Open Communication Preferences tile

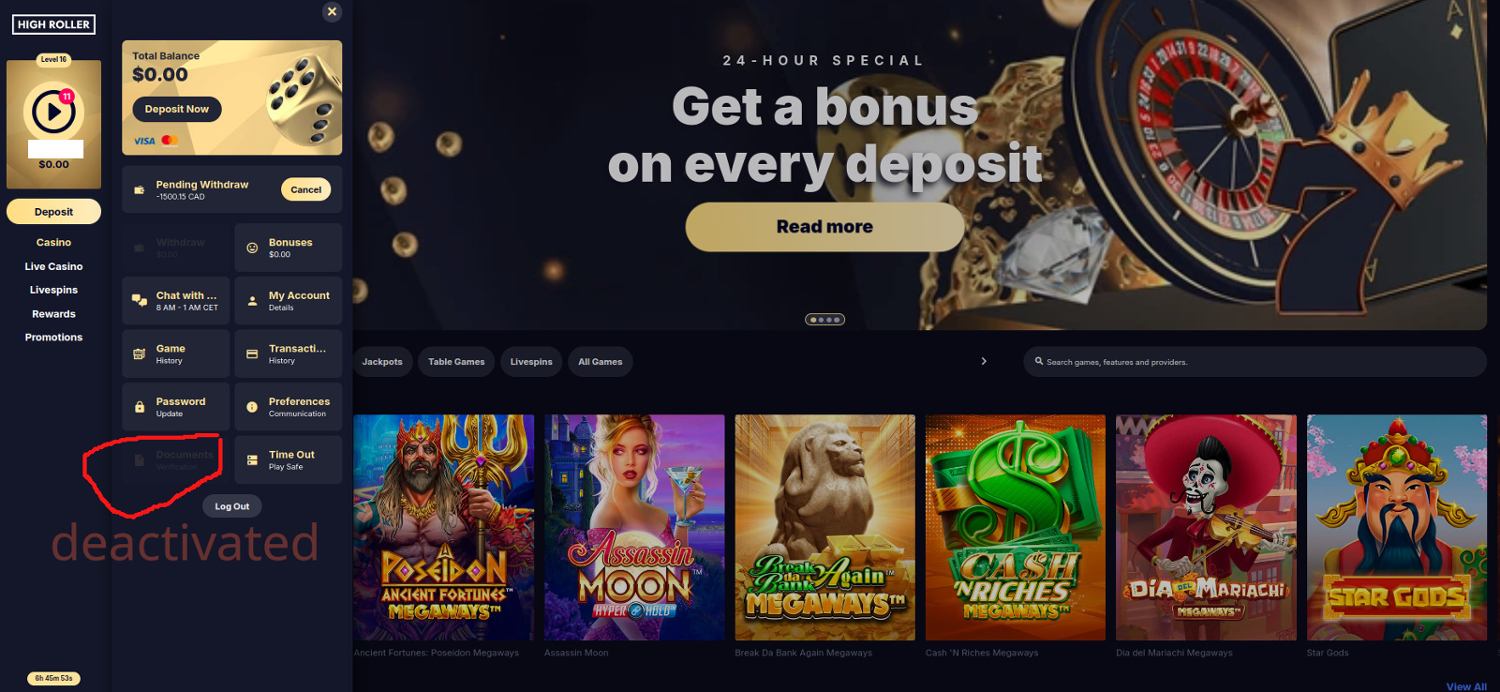pos(288,406)
